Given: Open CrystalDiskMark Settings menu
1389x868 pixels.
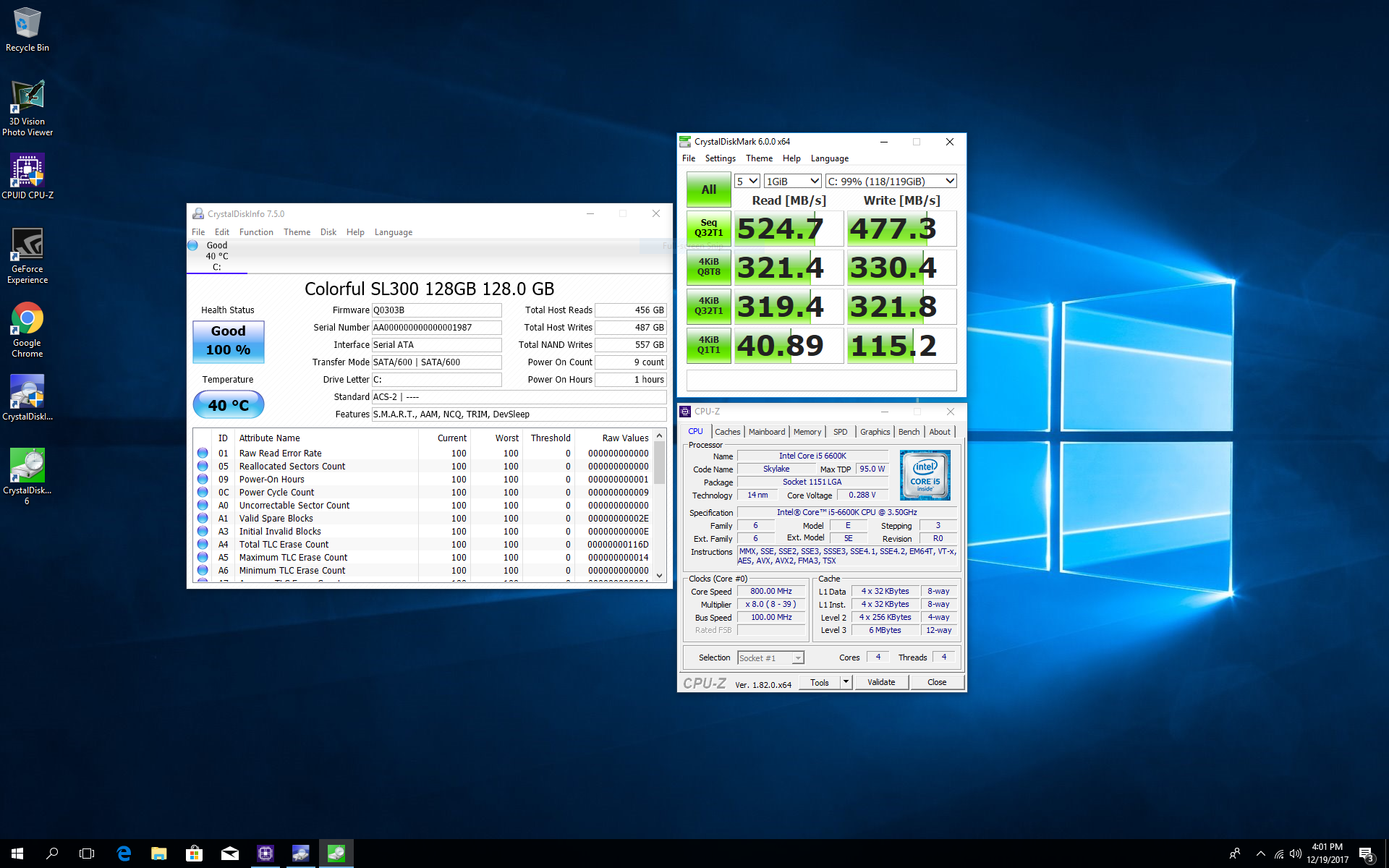Looking at the screenshot, I should click(720, 158).
